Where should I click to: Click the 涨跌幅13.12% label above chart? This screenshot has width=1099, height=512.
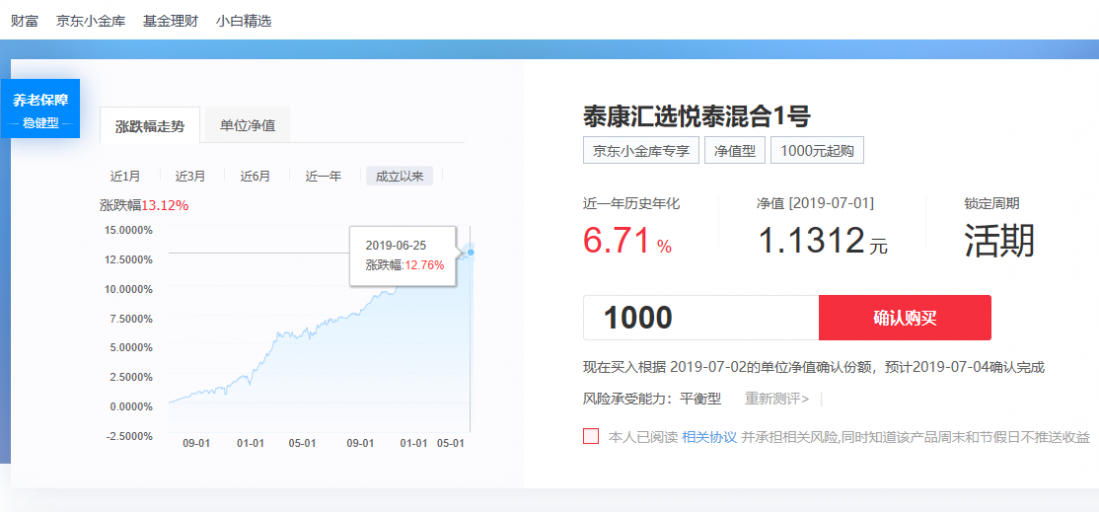pyautogui.click(x=144, y=206)
